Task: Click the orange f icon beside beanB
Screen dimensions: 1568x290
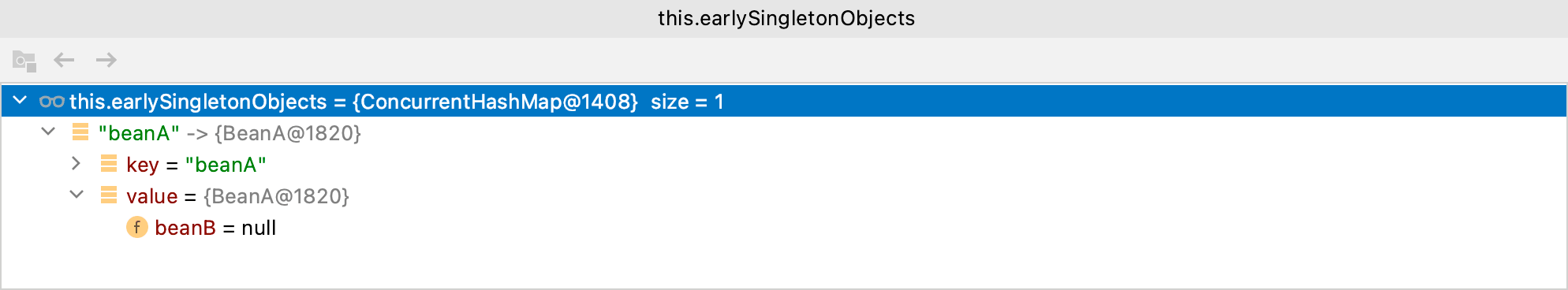Action: click(x=137, y=228)
